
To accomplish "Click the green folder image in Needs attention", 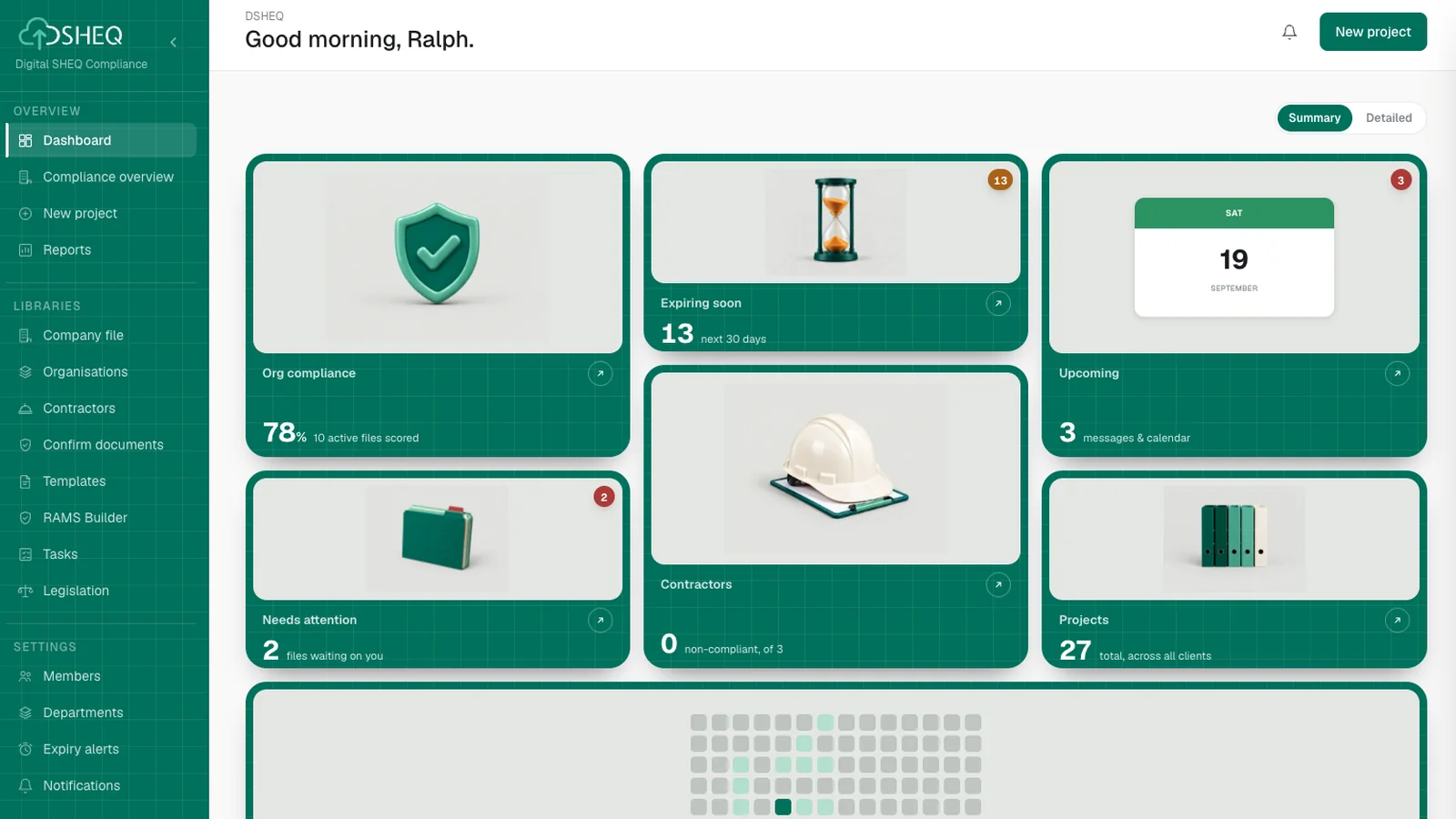I will tap(438, 538).
